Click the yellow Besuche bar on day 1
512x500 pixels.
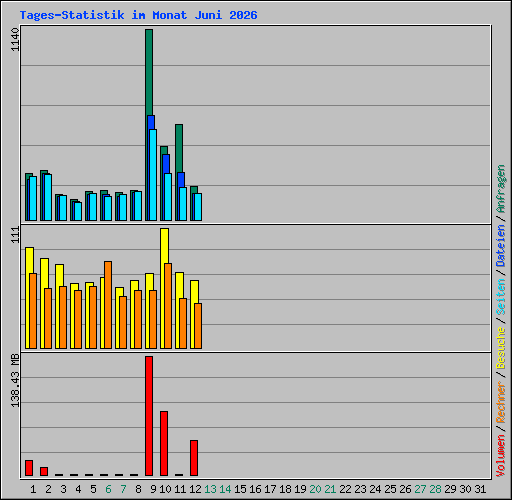coord(29,260)
